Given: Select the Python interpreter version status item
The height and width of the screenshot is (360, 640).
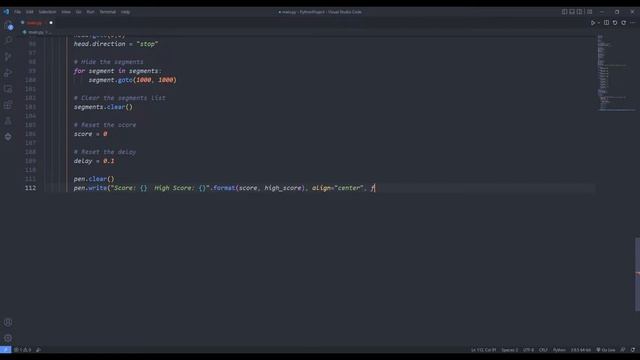Looking at the screenshot, I should click(581, 350).
